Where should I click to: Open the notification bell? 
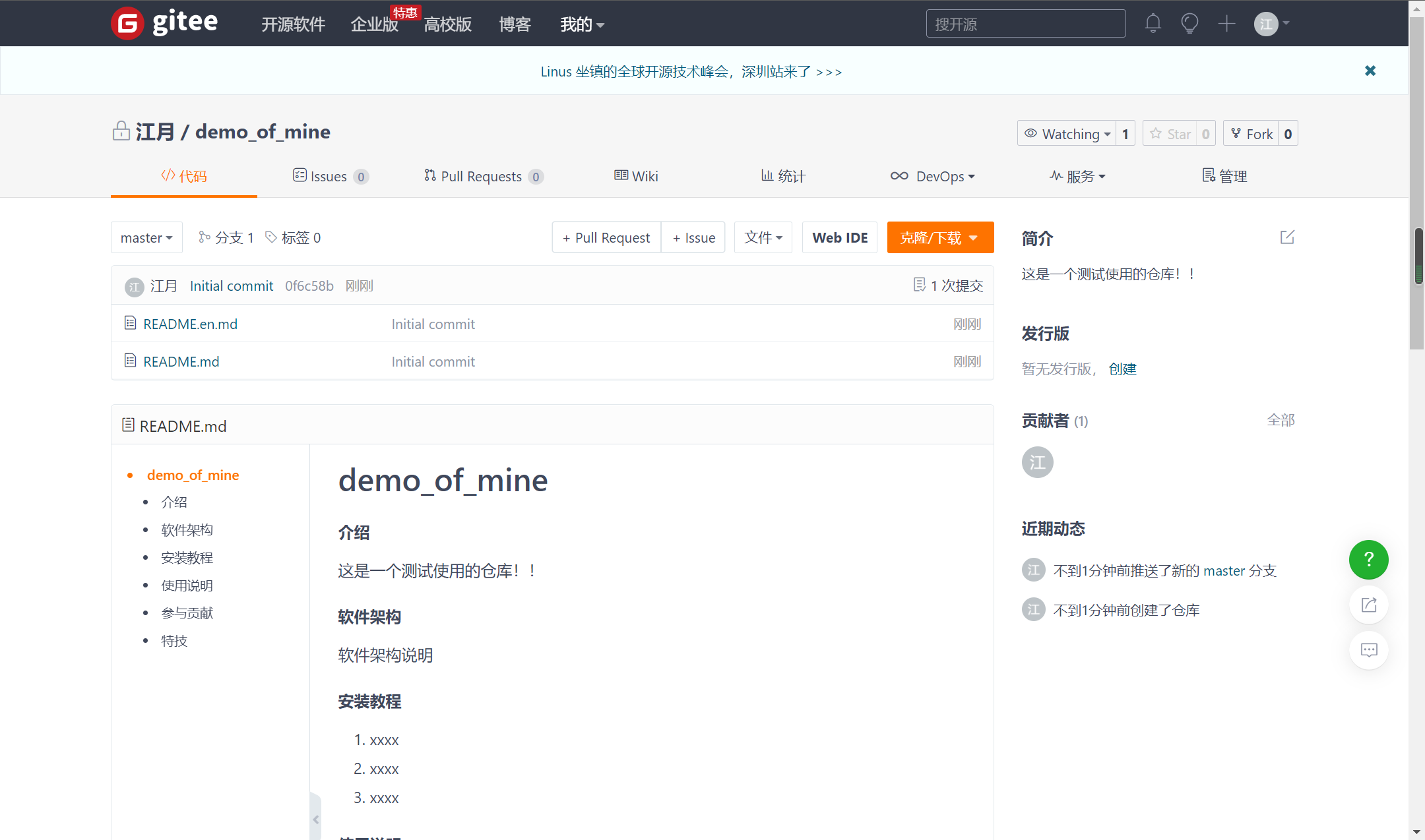pos(1153,22)
